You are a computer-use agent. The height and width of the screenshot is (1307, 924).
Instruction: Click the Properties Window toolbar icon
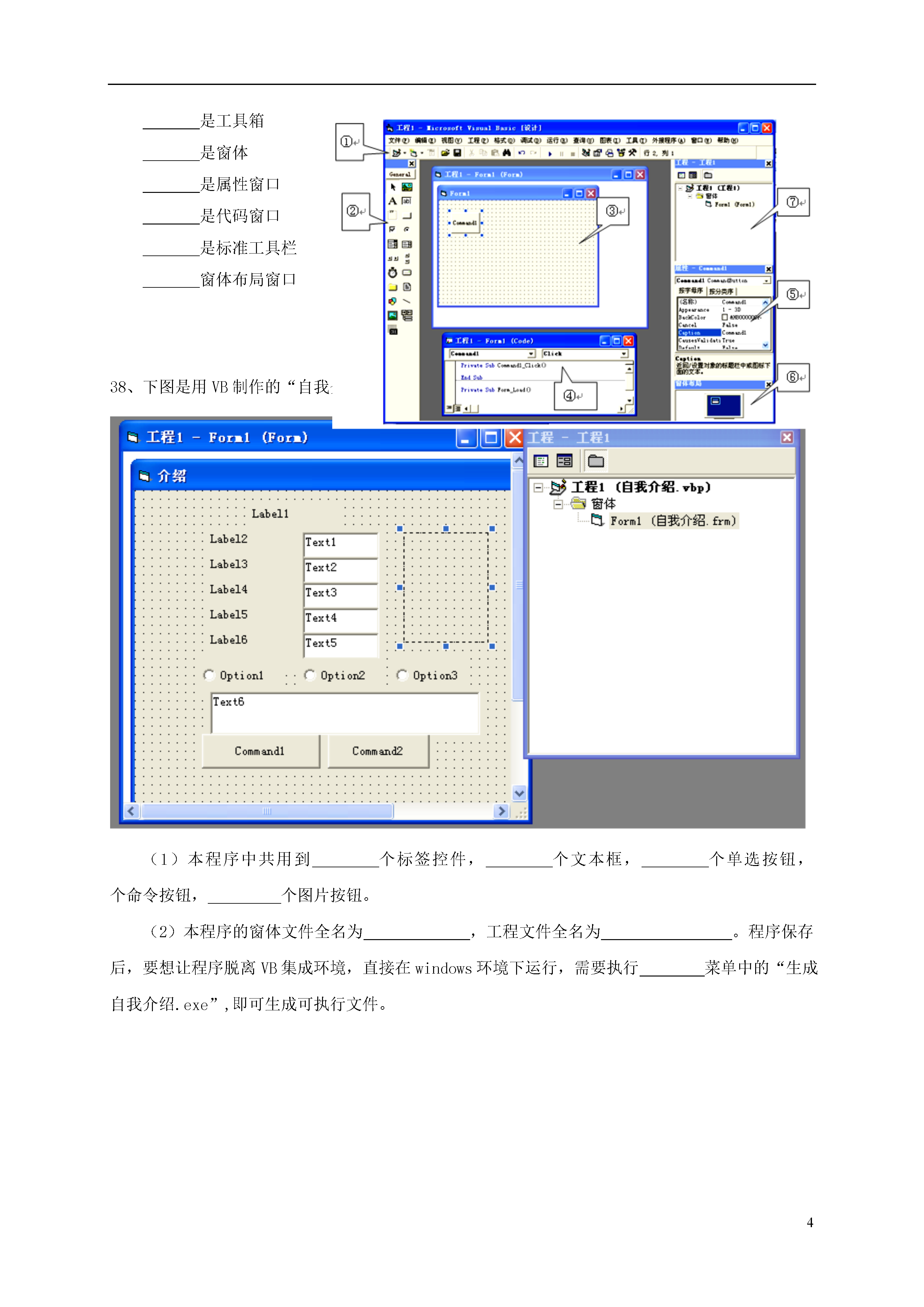tap(598, 153)
